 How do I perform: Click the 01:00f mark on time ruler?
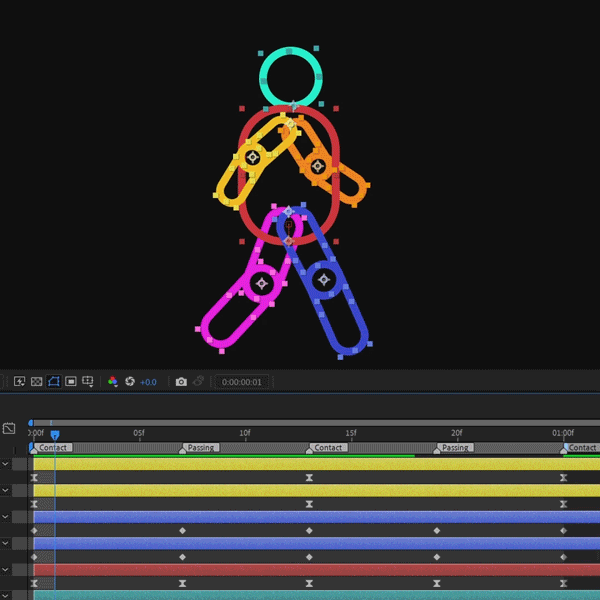[562, 433]
